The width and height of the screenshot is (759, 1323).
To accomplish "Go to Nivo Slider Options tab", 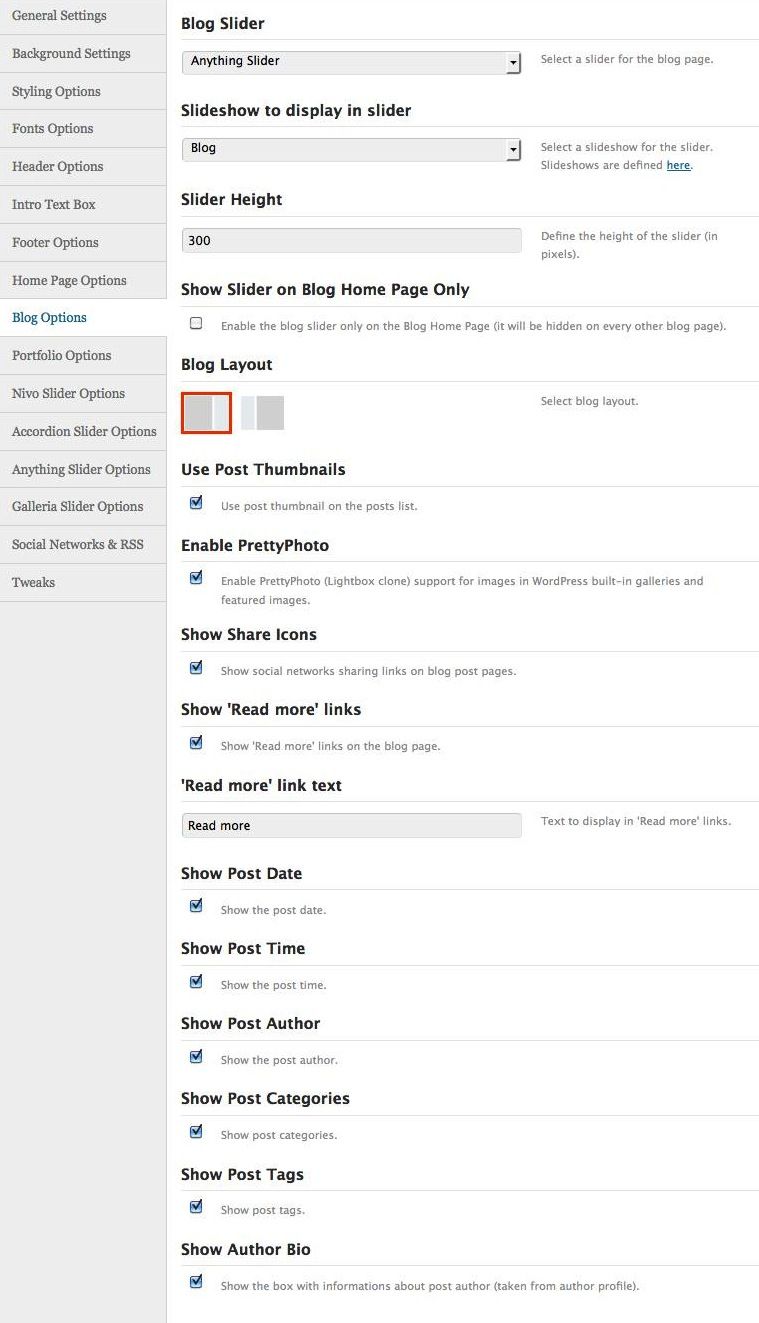I will 68,393.
